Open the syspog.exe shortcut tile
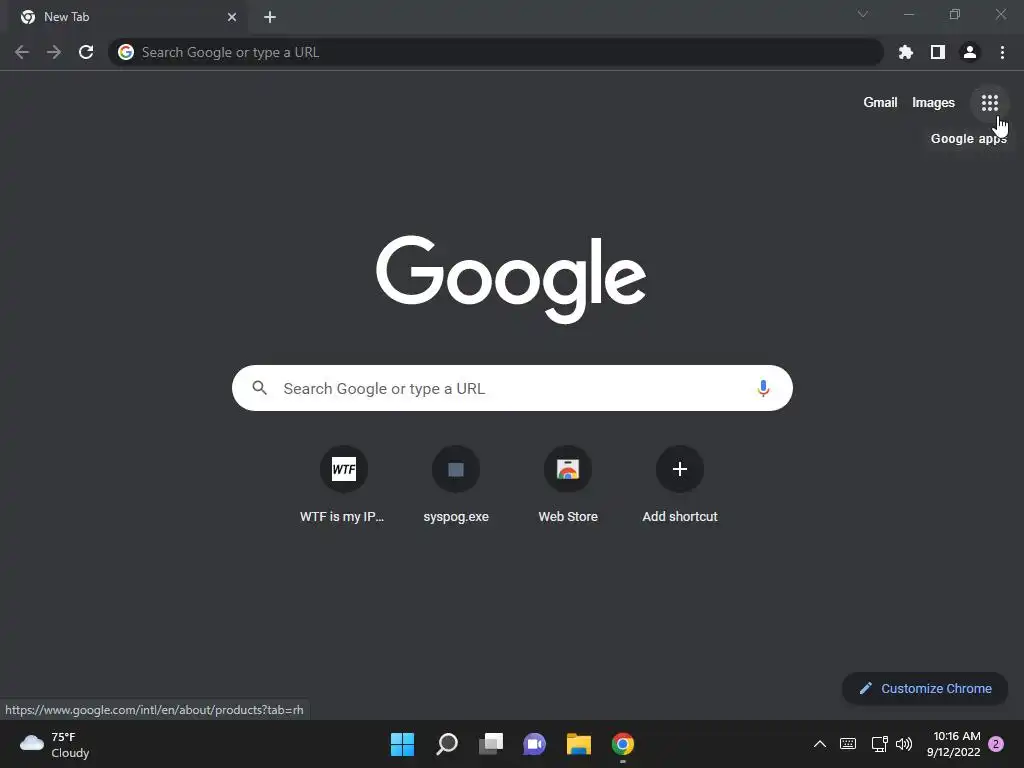 click(x=456, y=484)
